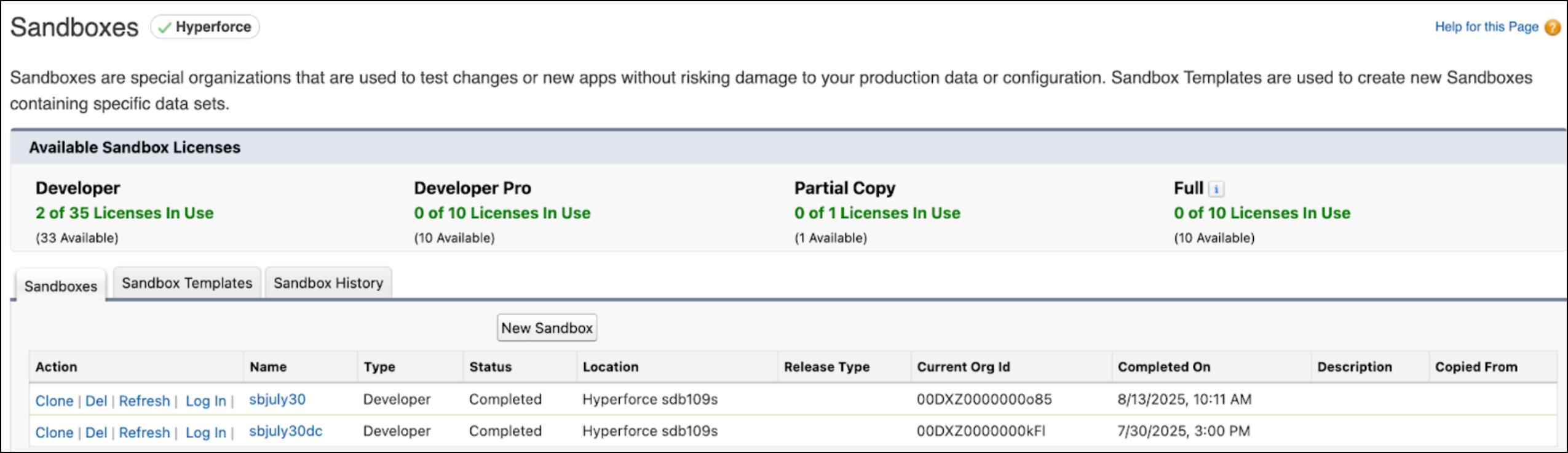Click "2 of 35 Licenses In Use" text
The height and width of the screenshot is (453, 1568).
pos(125,213)
